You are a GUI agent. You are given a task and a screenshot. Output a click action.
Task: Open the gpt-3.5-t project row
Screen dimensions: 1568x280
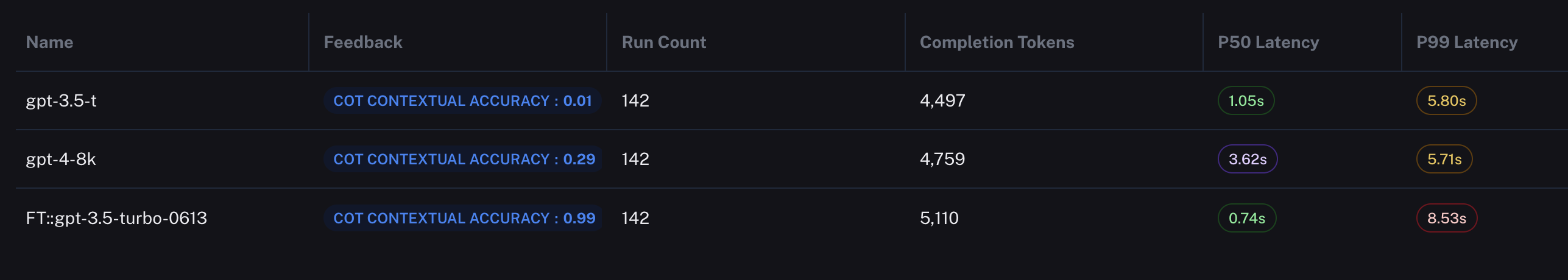pos(61,100)
